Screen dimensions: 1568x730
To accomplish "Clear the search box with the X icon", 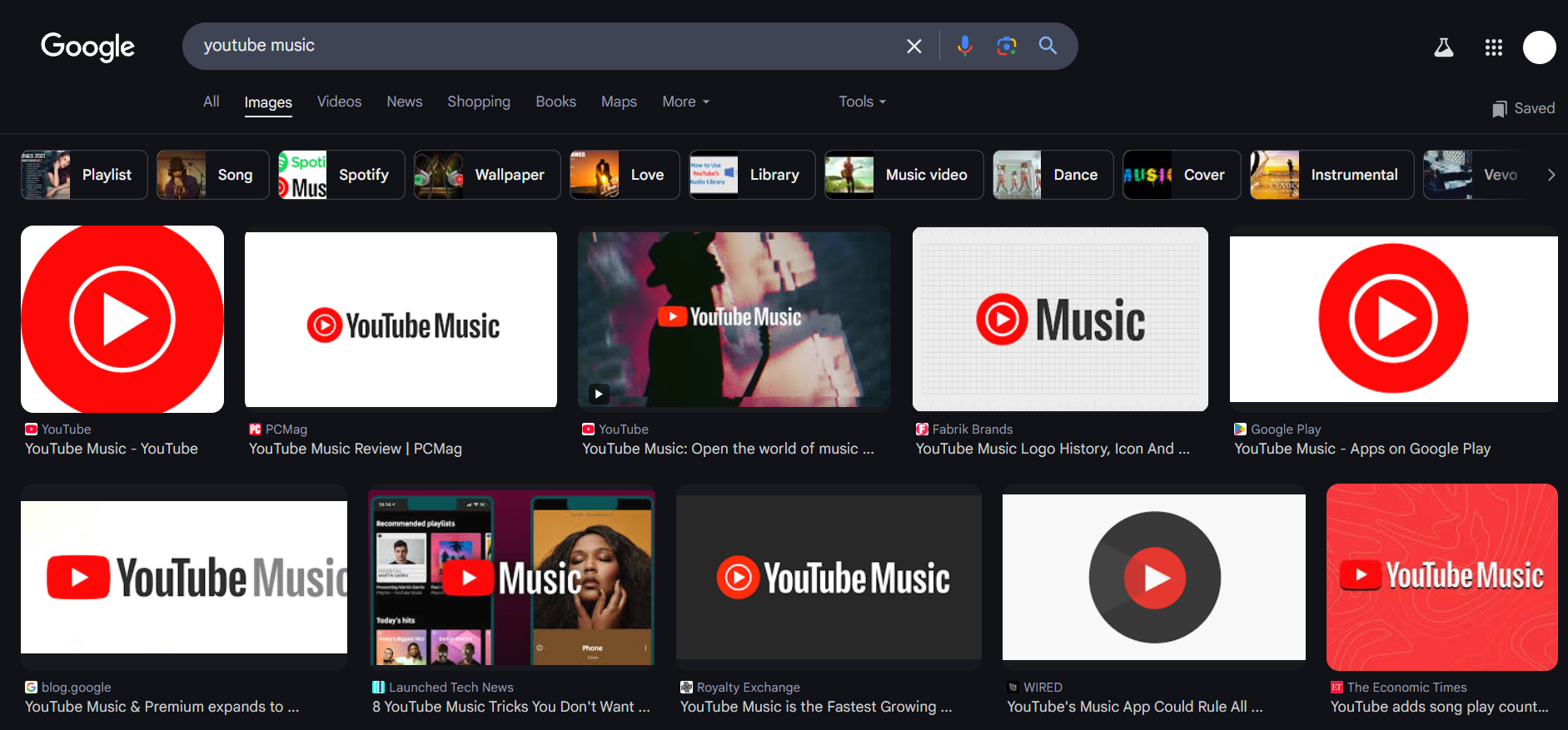I will point(913,47).
